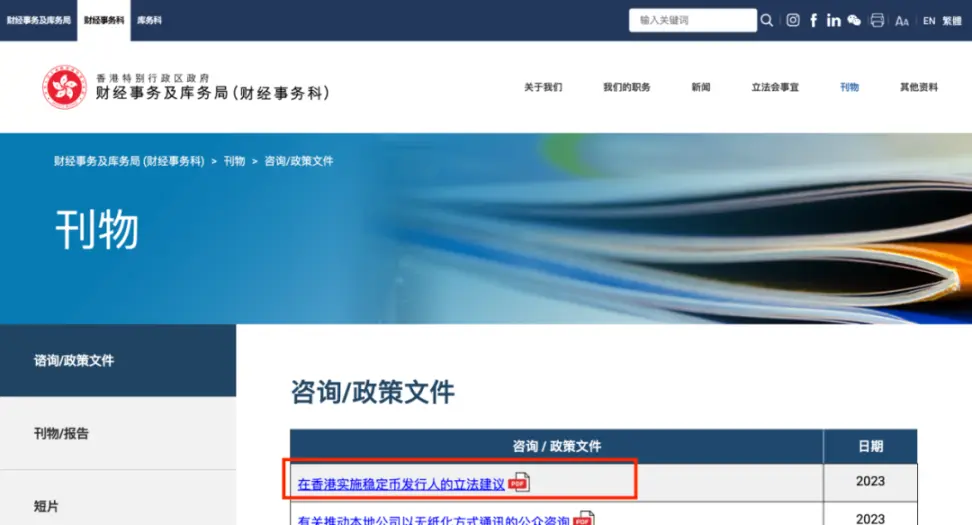
Task: Open the 关于我们 navigation menu
Action: (543, 87)
